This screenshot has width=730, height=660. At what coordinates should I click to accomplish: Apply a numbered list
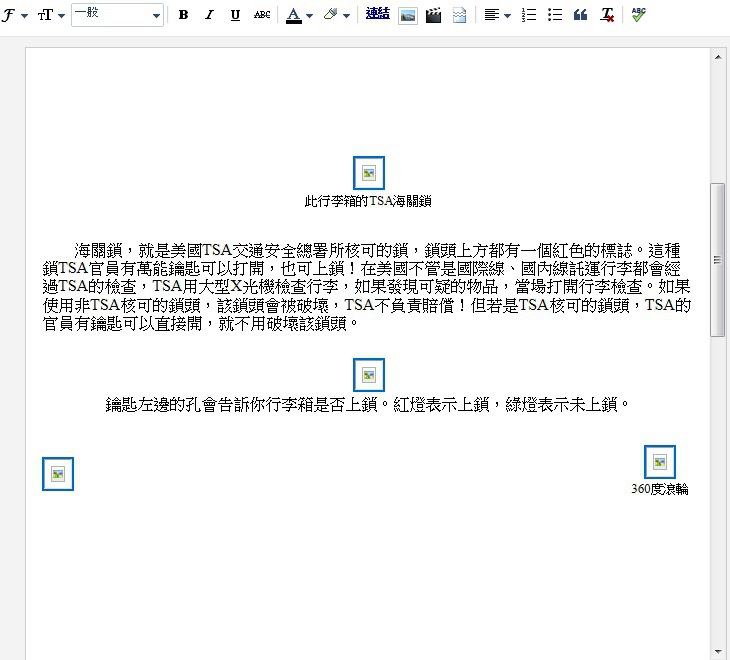click(529, 15)
